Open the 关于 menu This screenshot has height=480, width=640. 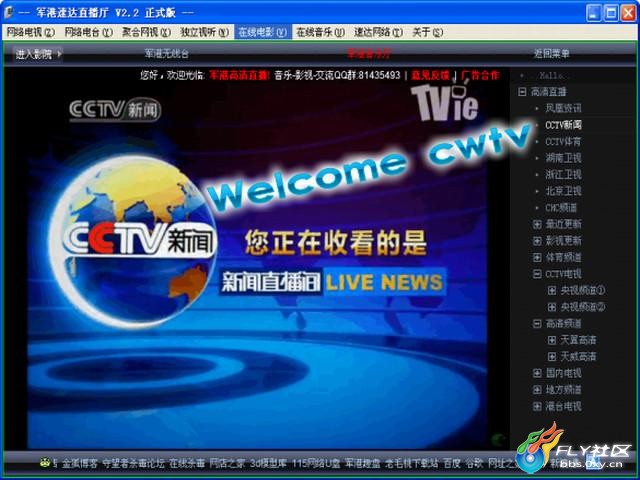coord(427,32)
